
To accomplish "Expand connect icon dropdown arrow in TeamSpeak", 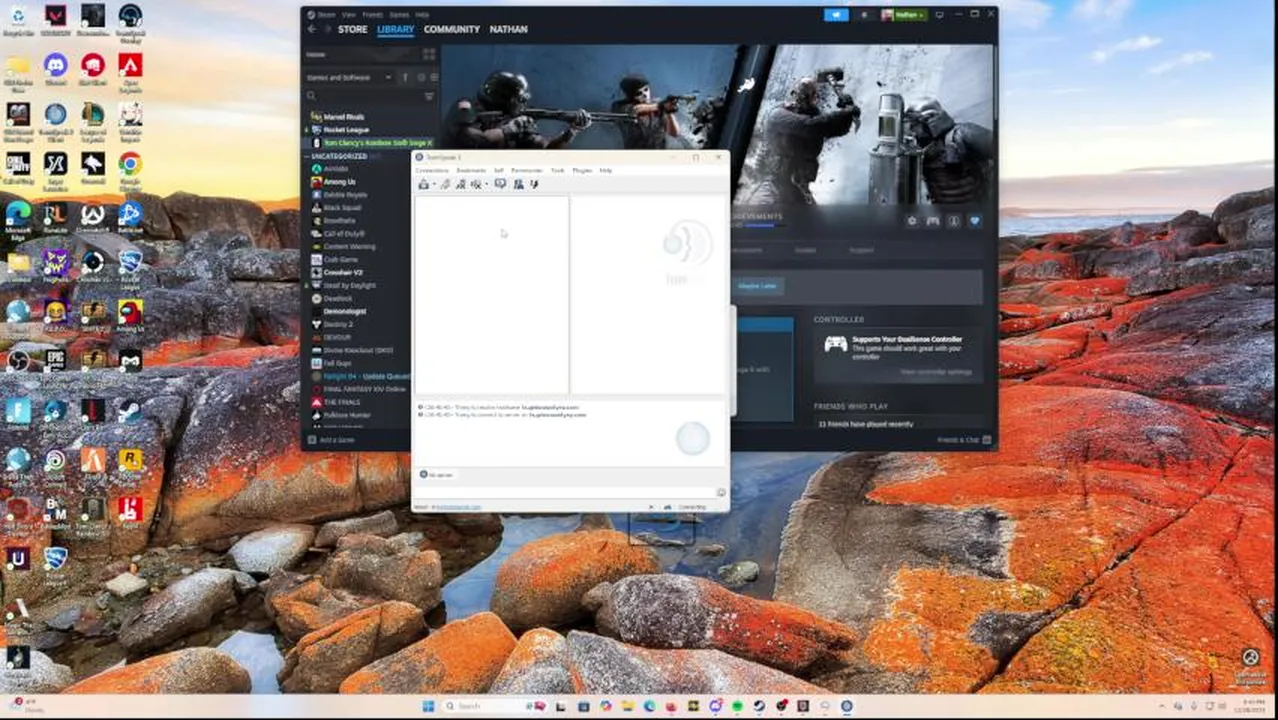I will [434, 185].
